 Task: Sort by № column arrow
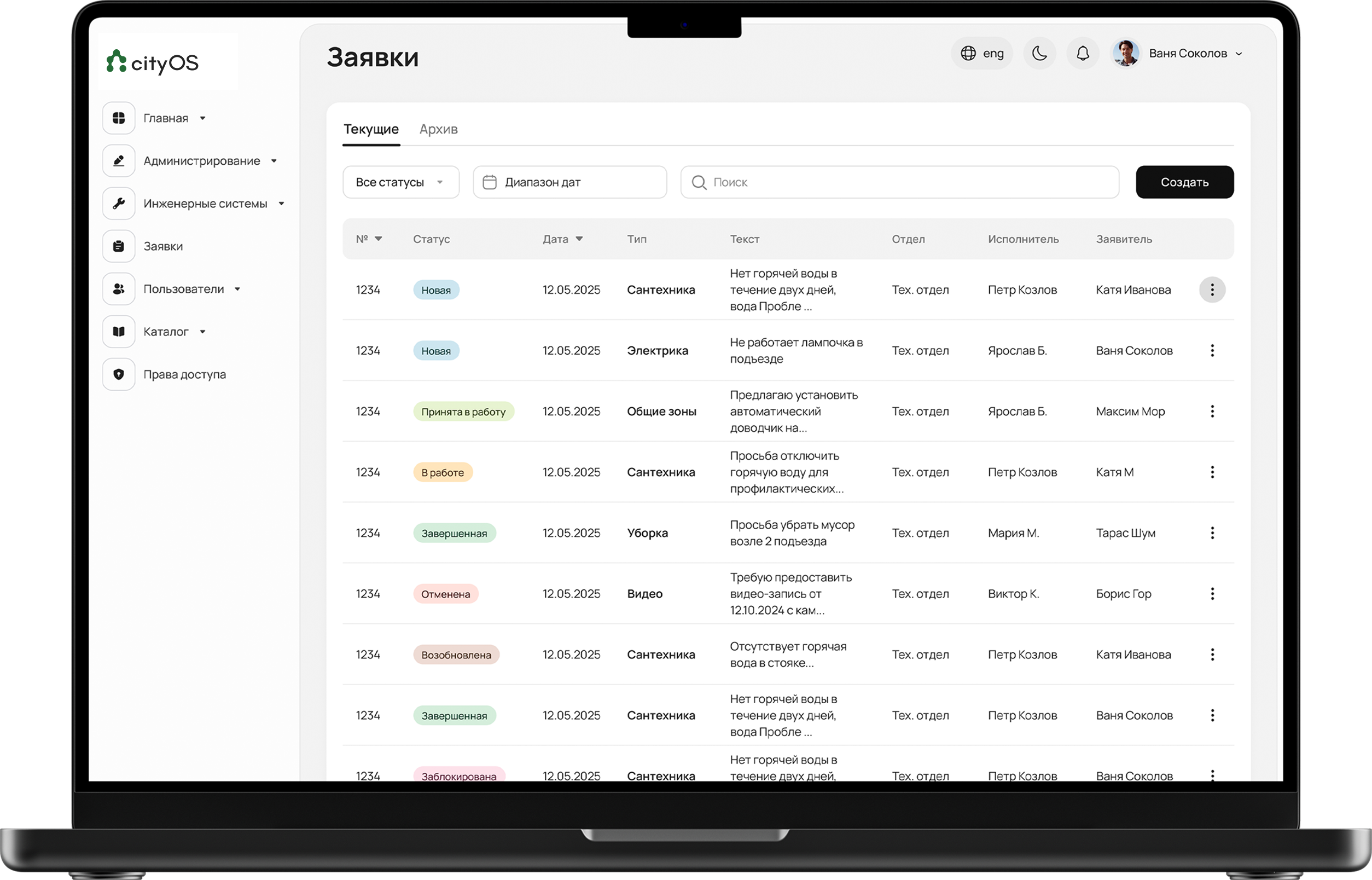click(378, 239)
